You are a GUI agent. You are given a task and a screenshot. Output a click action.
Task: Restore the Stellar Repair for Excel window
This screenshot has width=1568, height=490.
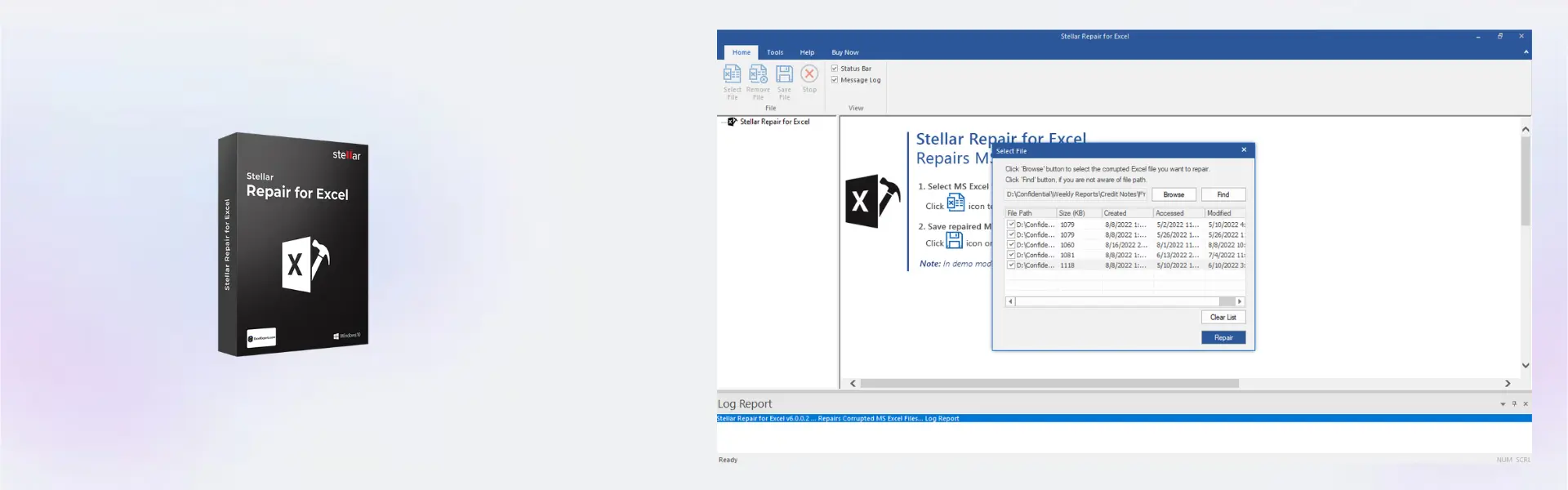1500,37
